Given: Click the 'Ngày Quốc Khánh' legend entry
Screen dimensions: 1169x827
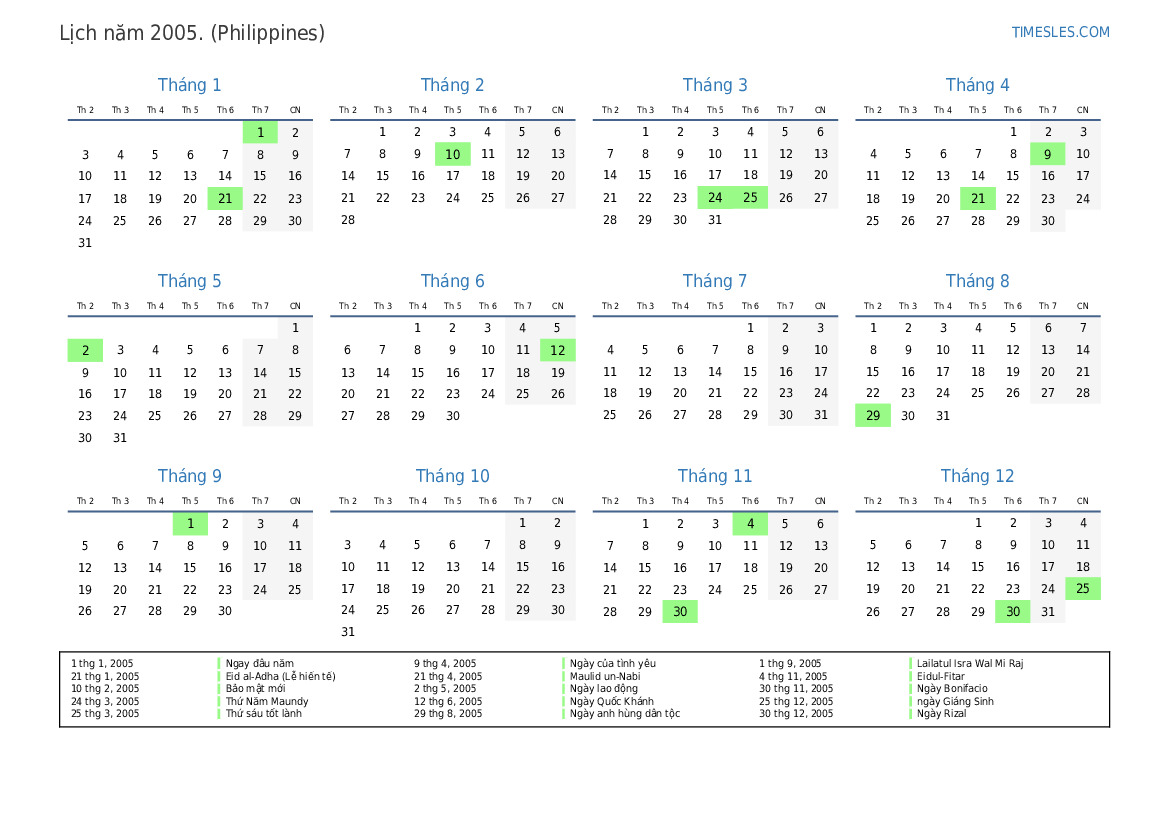Looking at the screenshot, I should [x=611, y=701].
